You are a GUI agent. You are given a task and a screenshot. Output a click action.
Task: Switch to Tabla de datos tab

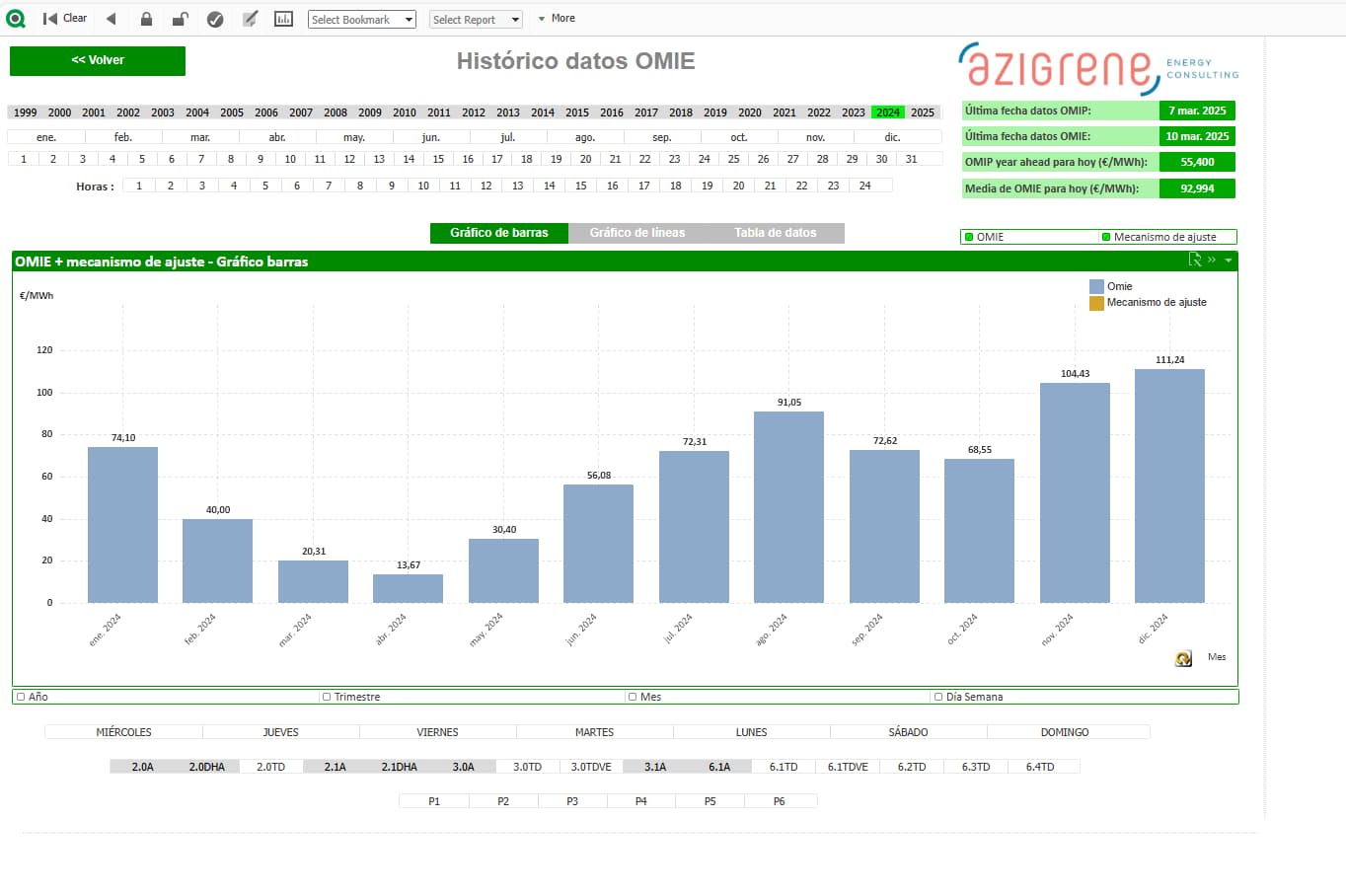coord(775,233)
